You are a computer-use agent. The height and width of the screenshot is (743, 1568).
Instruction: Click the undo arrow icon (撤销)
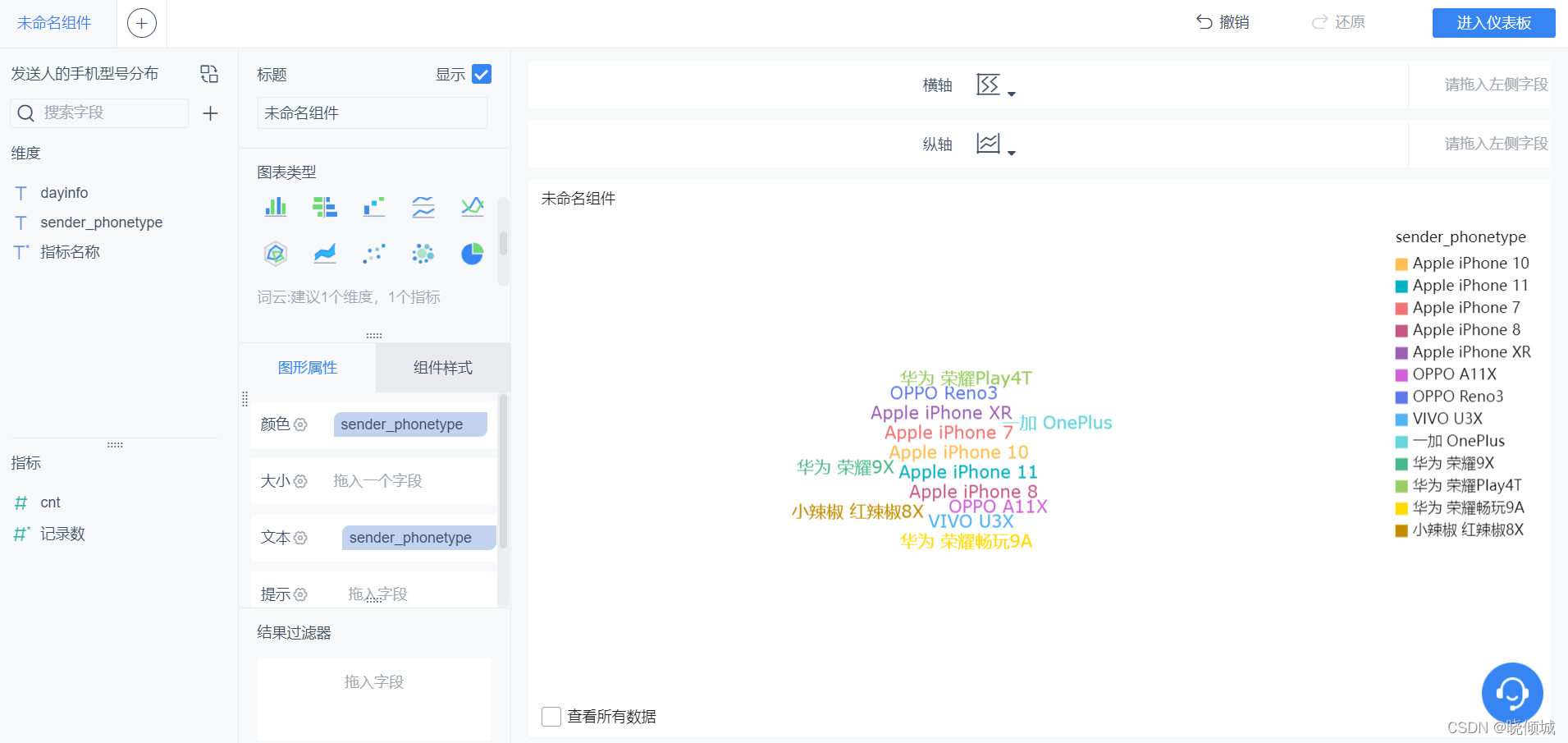(x=1205, y=22)
